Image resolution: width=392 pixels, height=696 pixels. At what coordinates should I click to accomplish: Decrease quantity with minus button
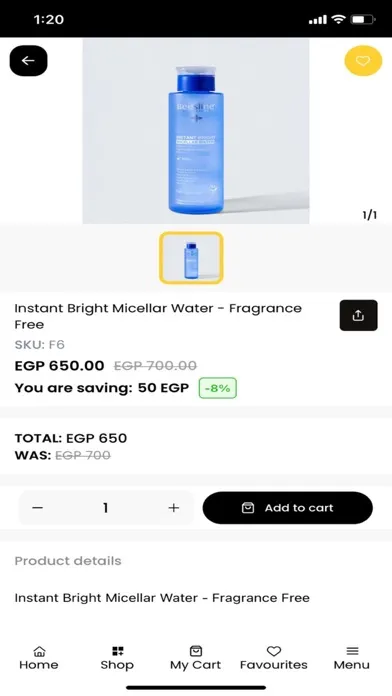38,508
